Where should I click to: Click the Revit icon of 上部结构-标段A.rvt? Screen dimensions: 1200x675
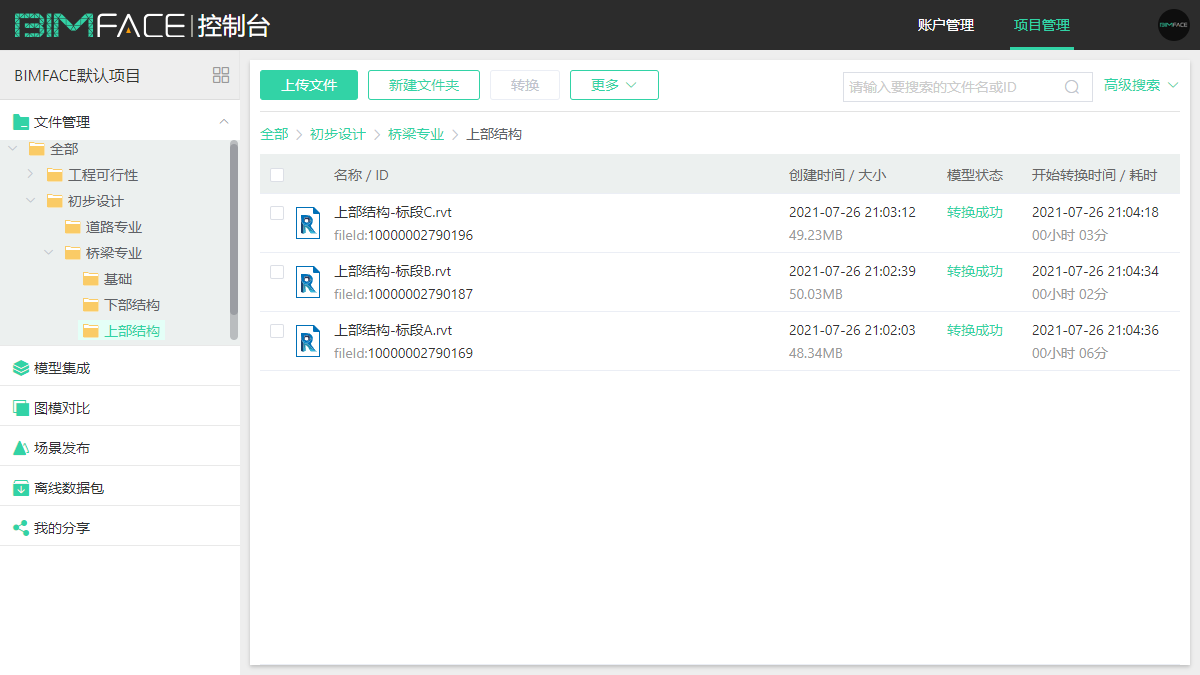tap(308, 341)
